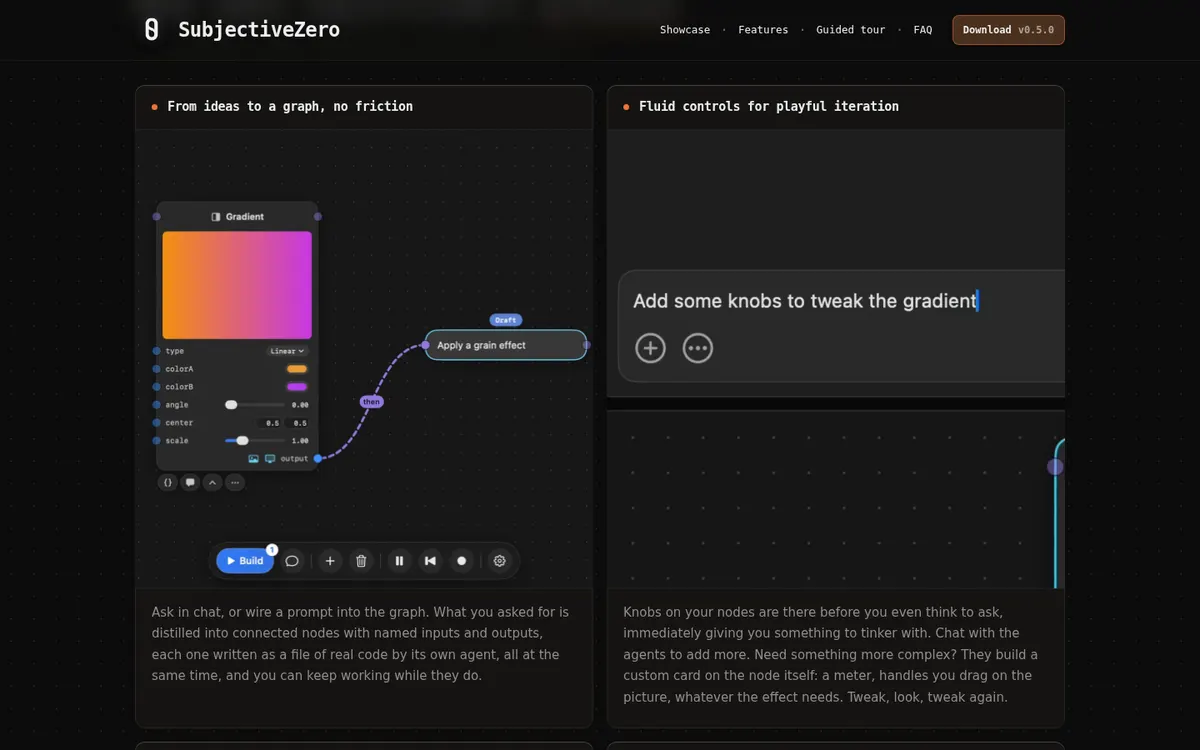Click the angle slider track
This screenshot has width=1200, height=750.
pos(255,405)
